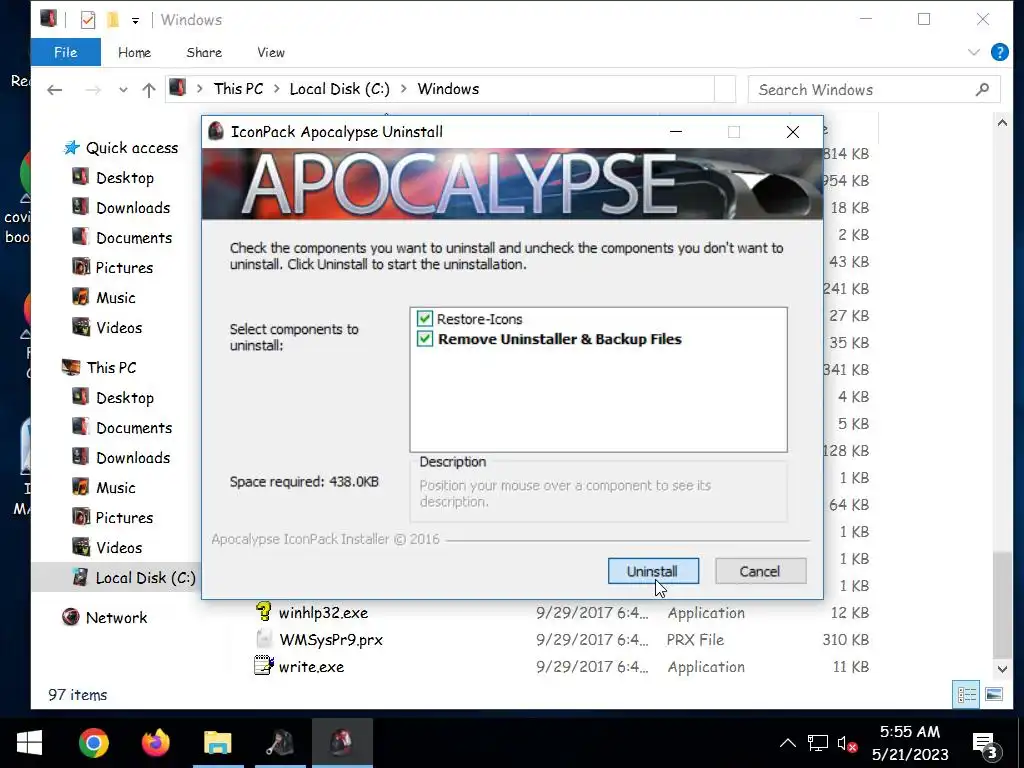The height and width of the screenshot is (768, 1024).
Task: Show hidden system tray icons
Action: click(x=788, y=743)
